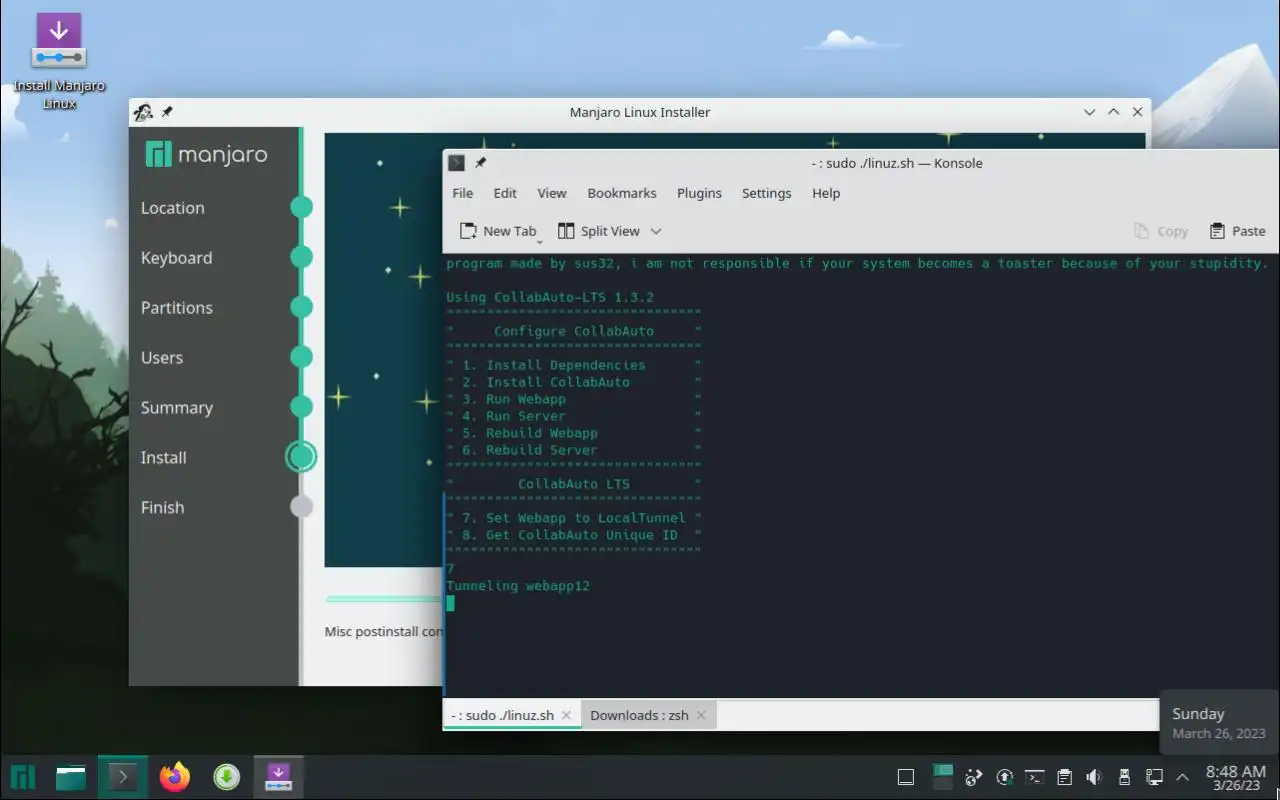Close the Downloads : zsh tab
The height and width of the screenshot is (800, 1280).
click(701, 715)
